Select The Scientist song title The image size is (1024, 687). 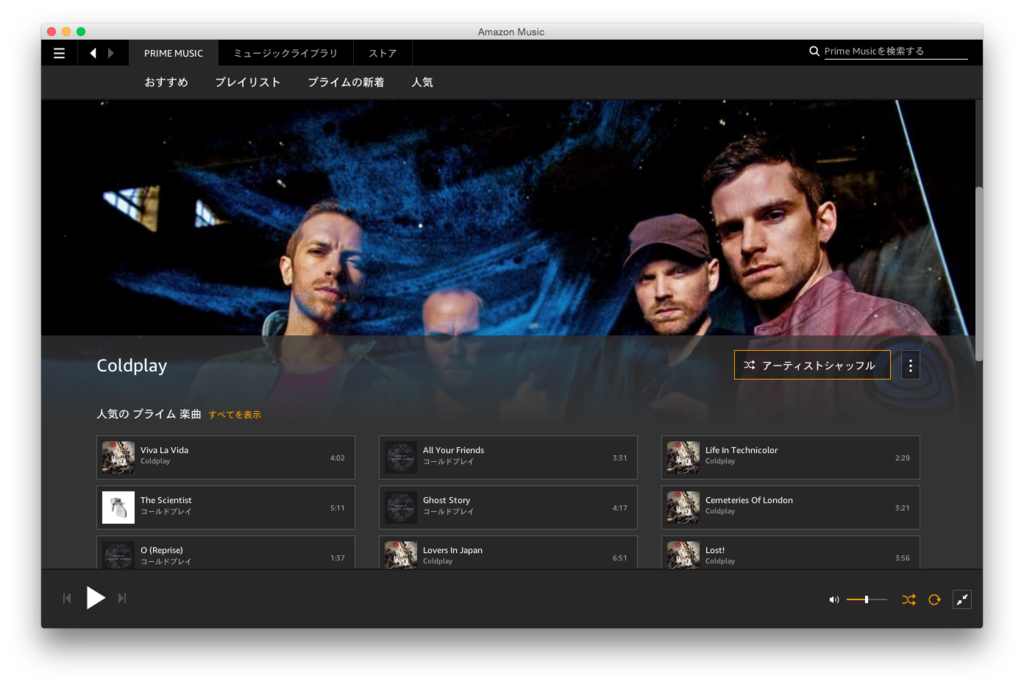coord(166,500)
